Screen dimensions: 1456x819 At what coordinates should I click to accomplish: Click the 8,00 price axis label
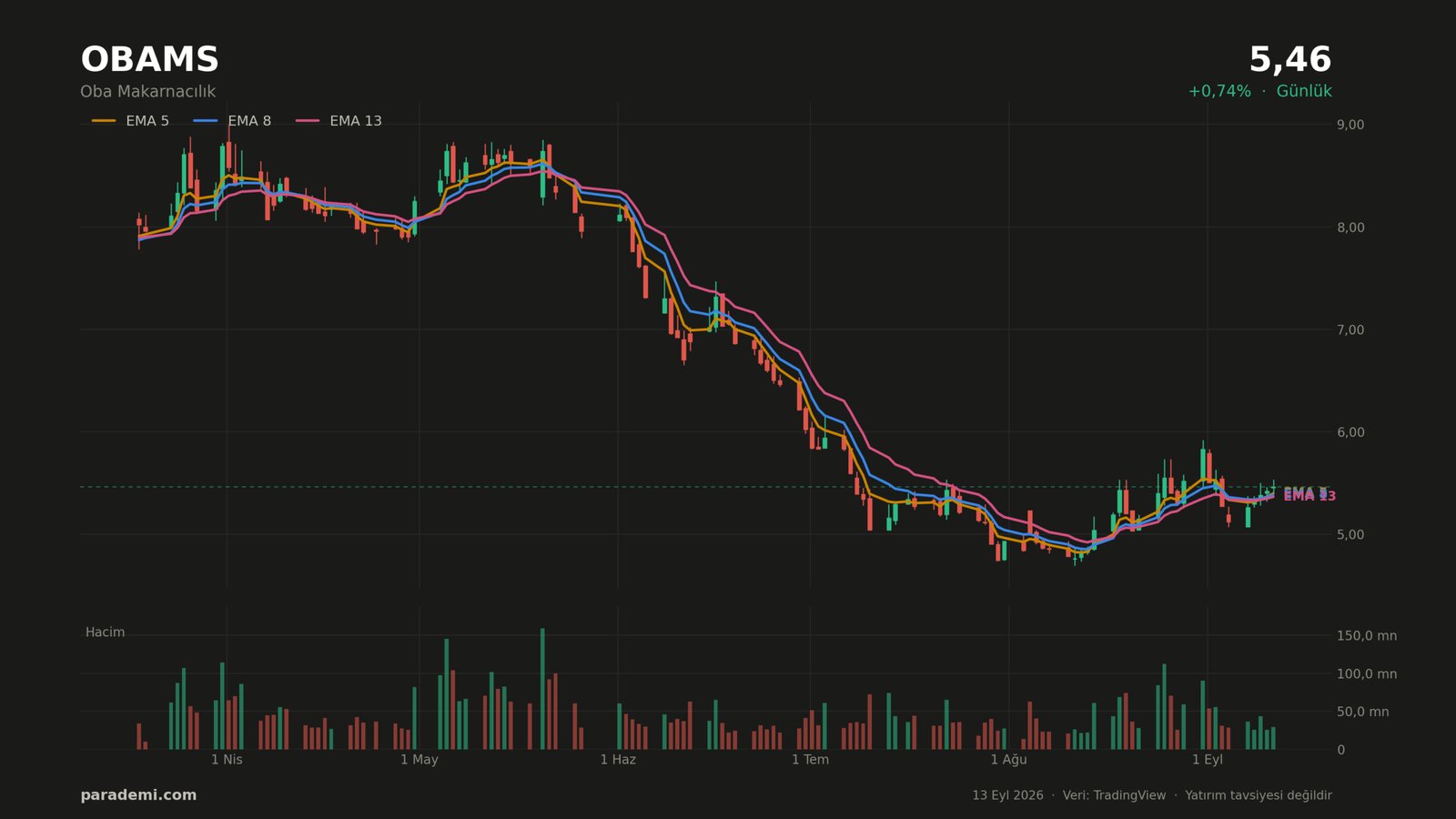tap(1350, 227)
